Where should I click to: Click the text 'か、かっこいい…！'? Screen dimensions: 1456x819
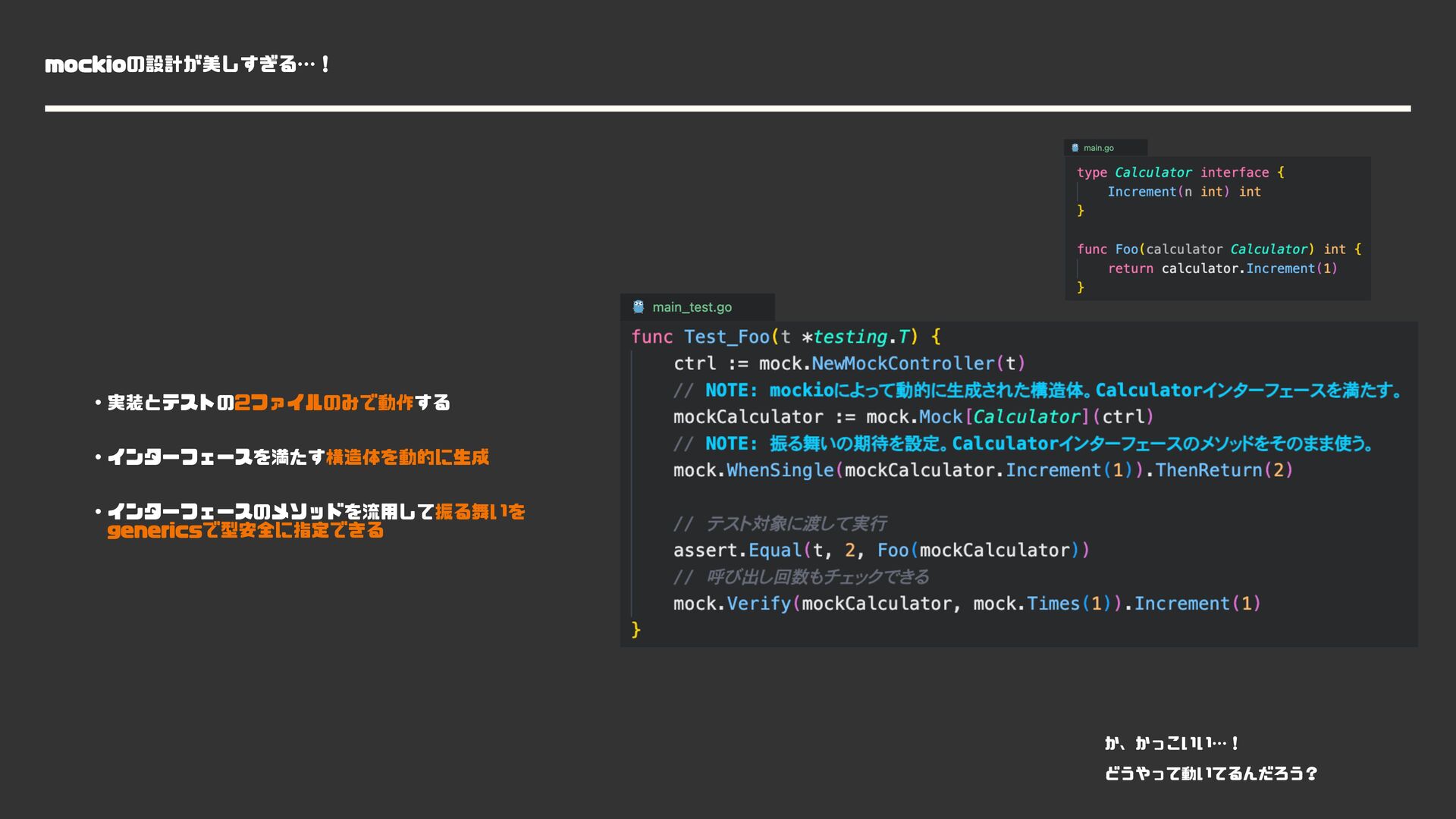(x=1172, y=743)
